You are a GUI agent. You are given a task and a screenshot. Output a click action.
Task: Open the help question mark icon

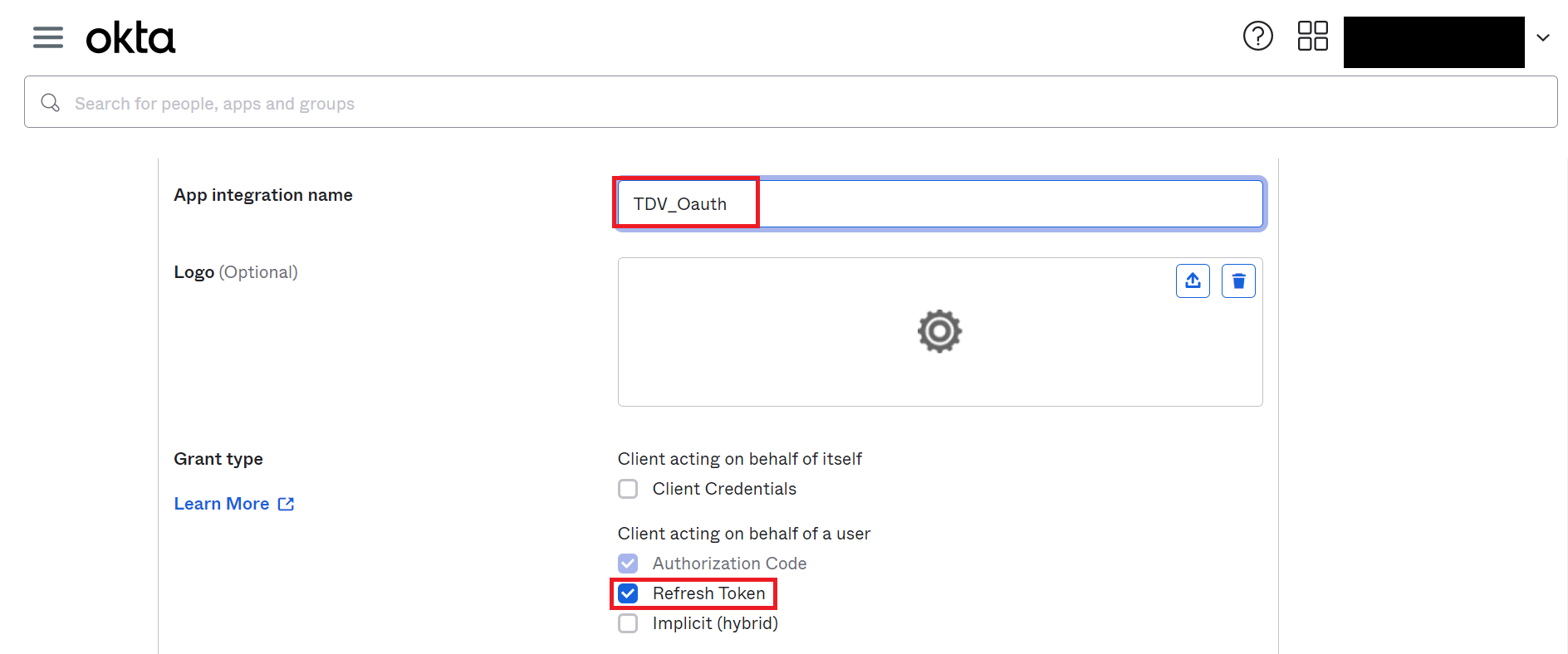coord(1257,36)
